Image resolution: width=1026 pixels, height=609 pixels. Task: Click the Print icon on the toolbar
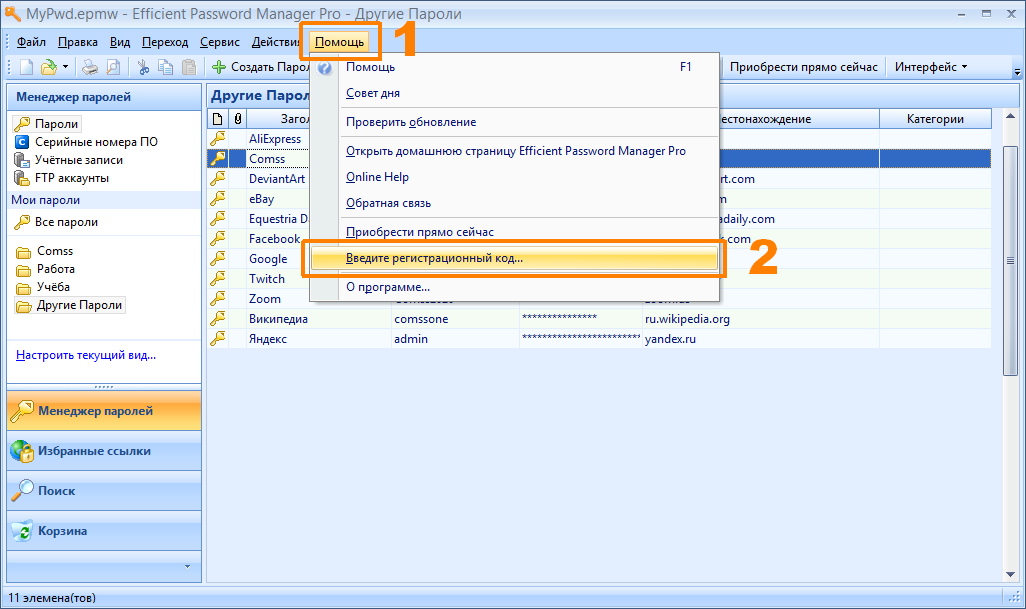[x=91, y=68]
